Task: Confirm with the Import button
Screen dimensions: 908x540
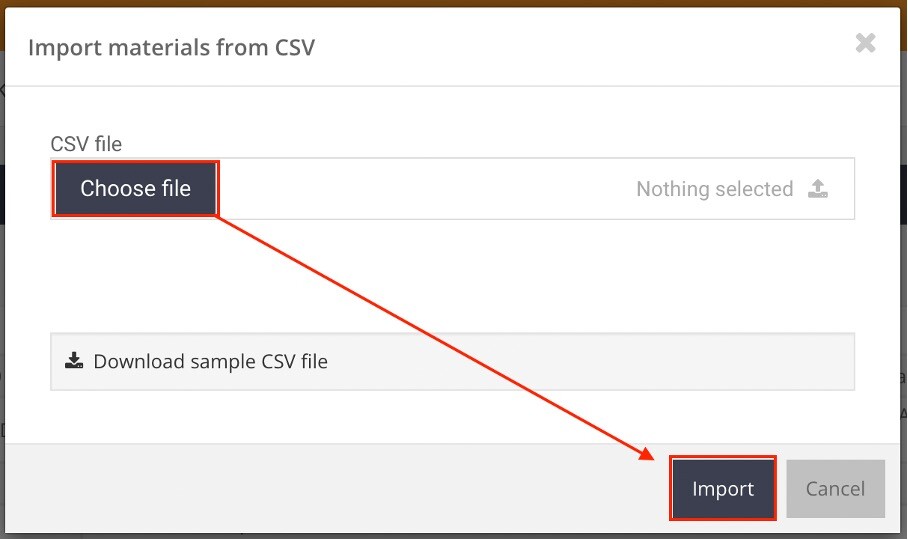Action: coord(723,488)
